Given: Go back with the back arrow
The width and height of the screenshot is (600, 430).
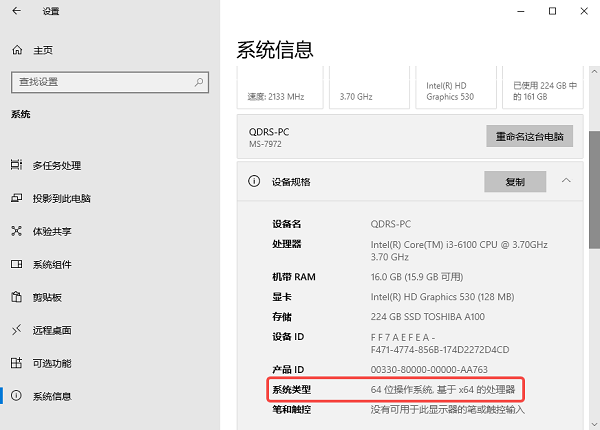Looking at the screenshot, I should pos(16,11).
